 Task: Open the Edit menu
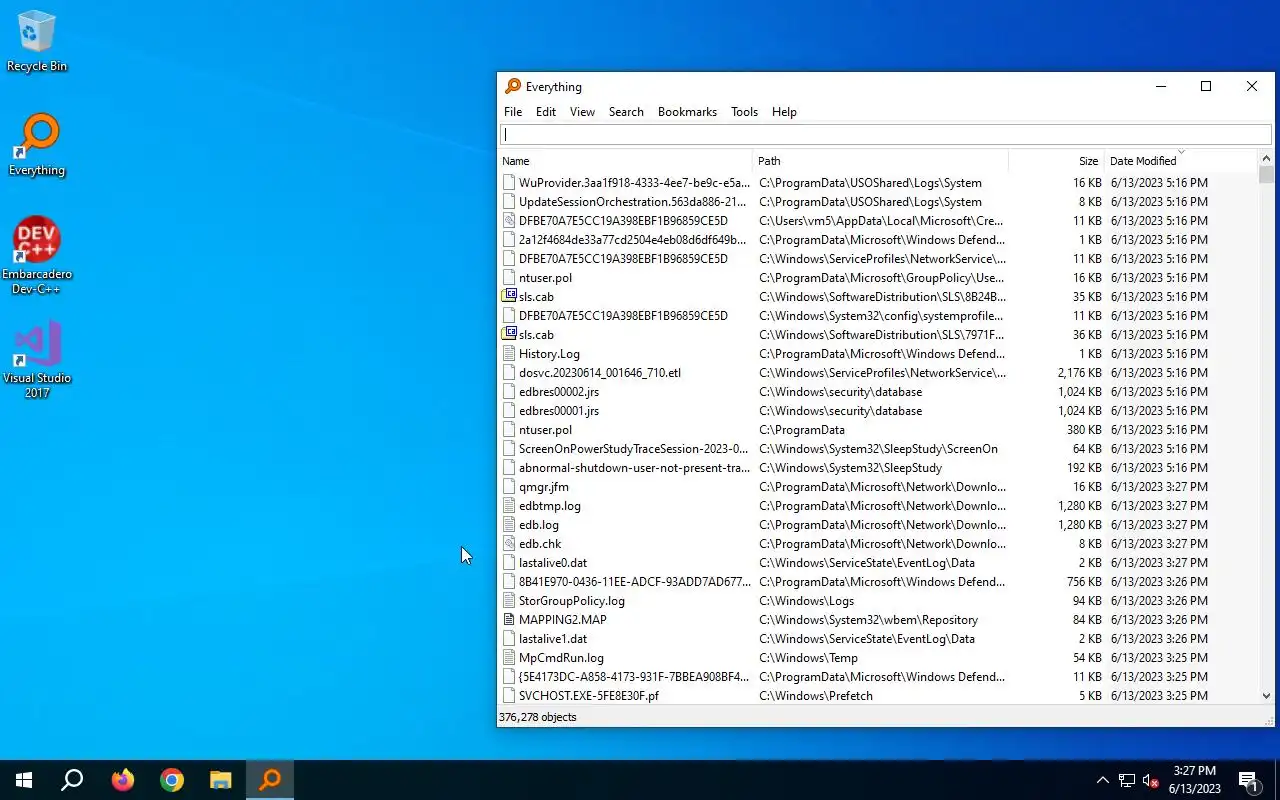point(546,112)
